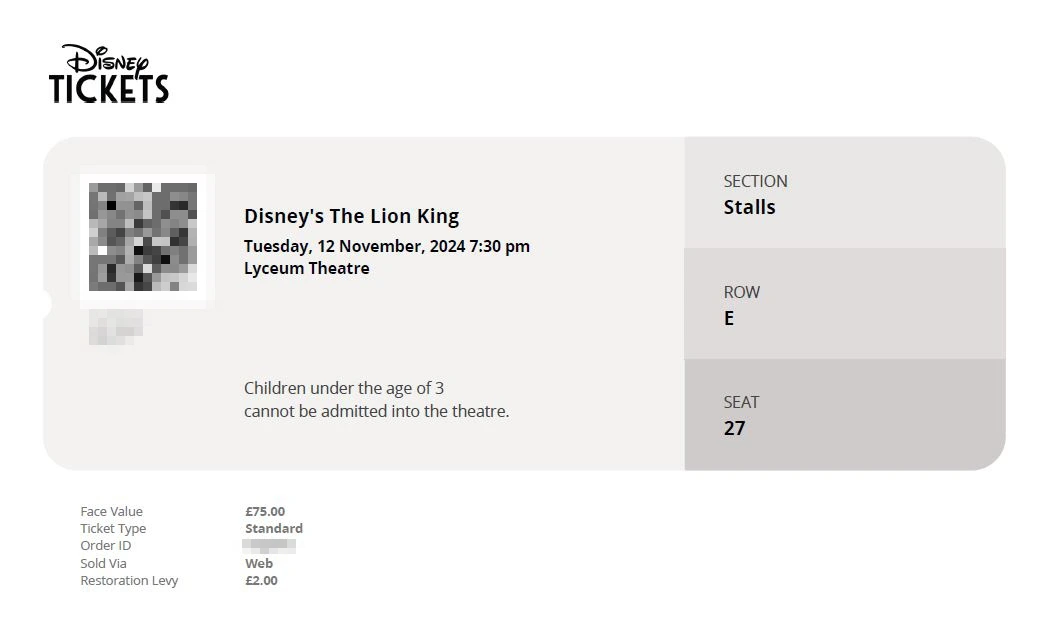
Task: Select the £2.00 restoration levy amount
Action: [261, 580]
